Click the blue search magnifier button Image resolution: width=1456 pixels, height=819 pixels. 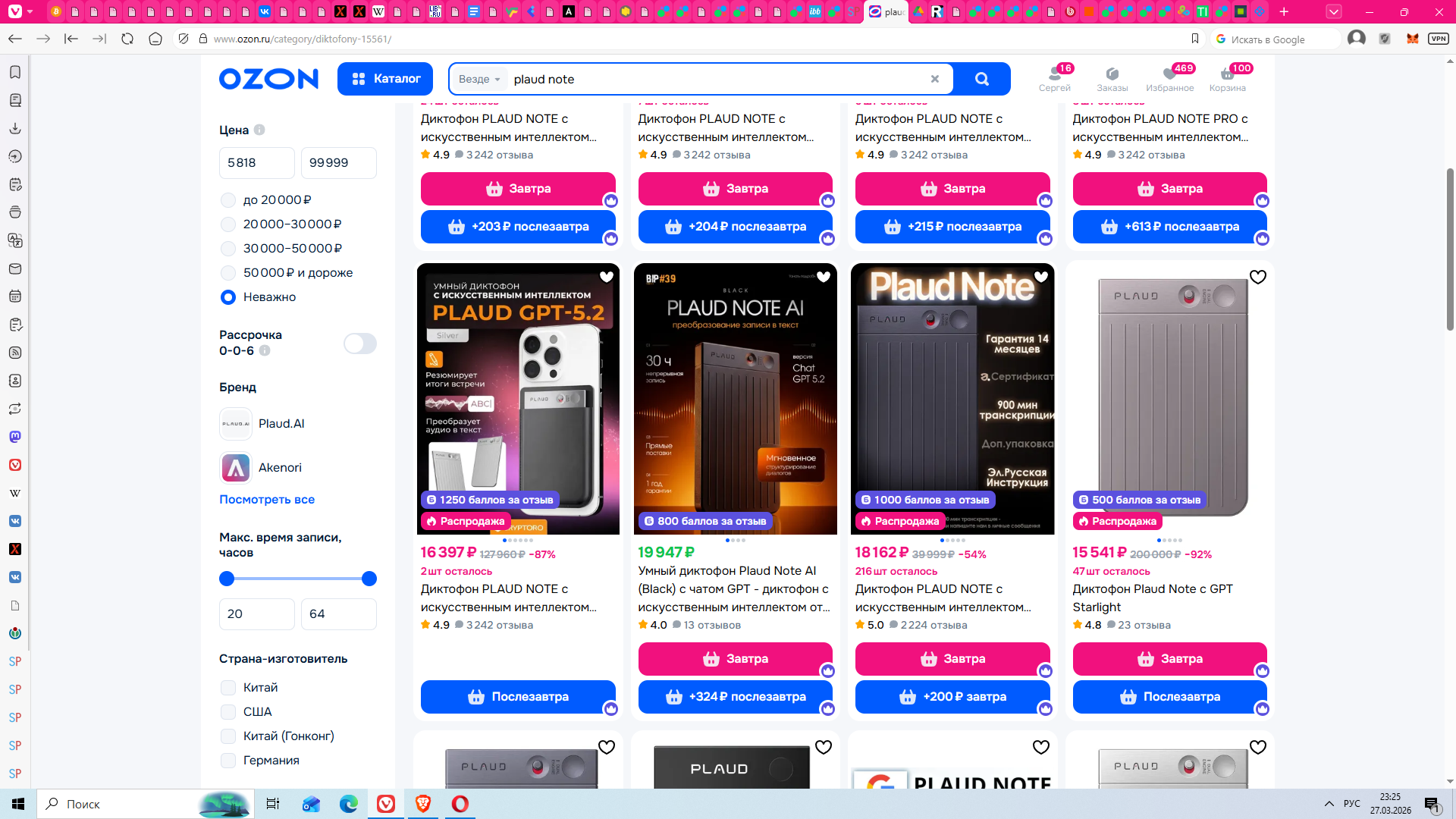tap(981, 79)
